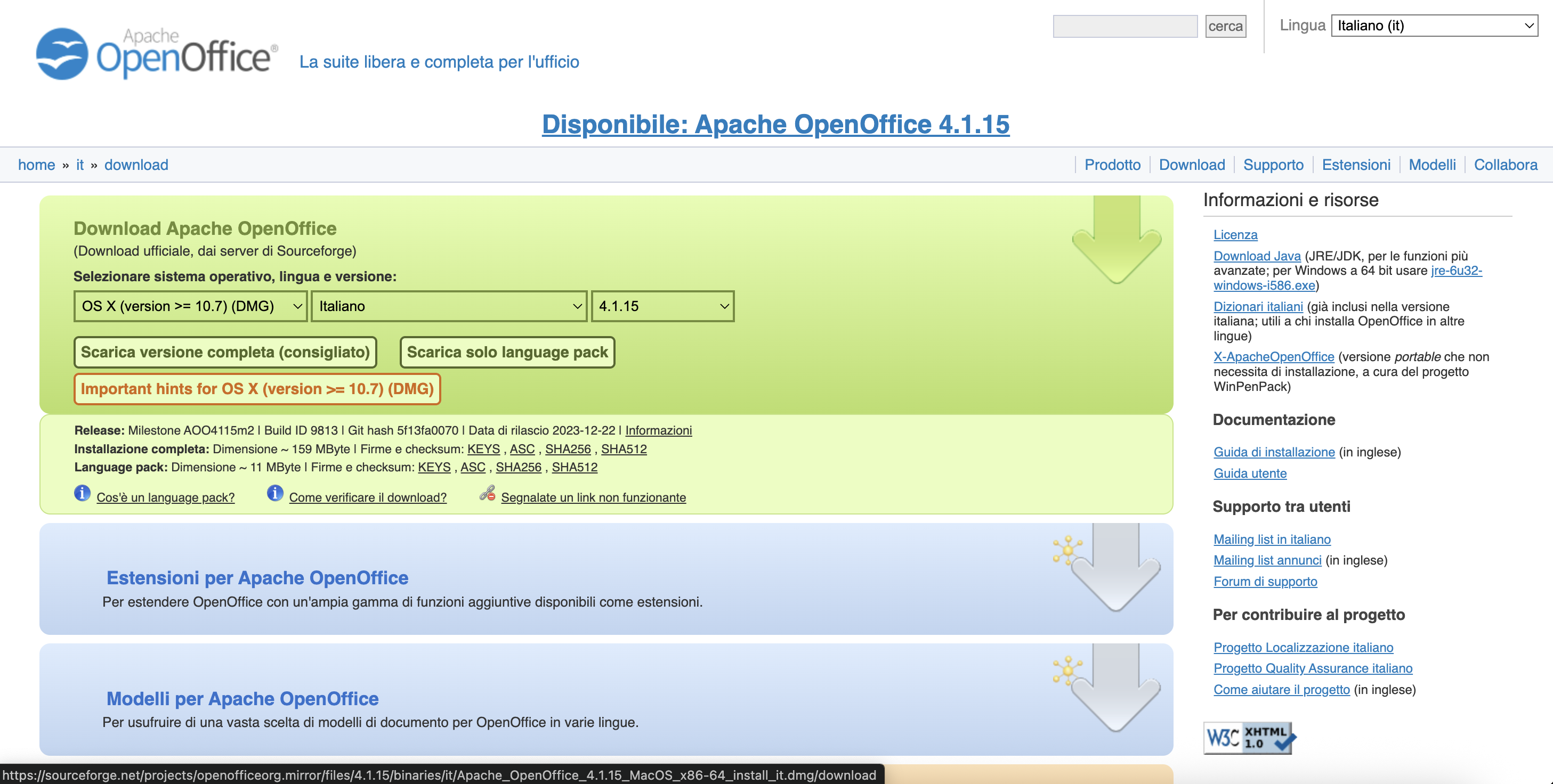Image resolution: width=1553 pixels, height=784 pixels.
Task: Click Scarica solo language pack button
Action: coord(507,352)
